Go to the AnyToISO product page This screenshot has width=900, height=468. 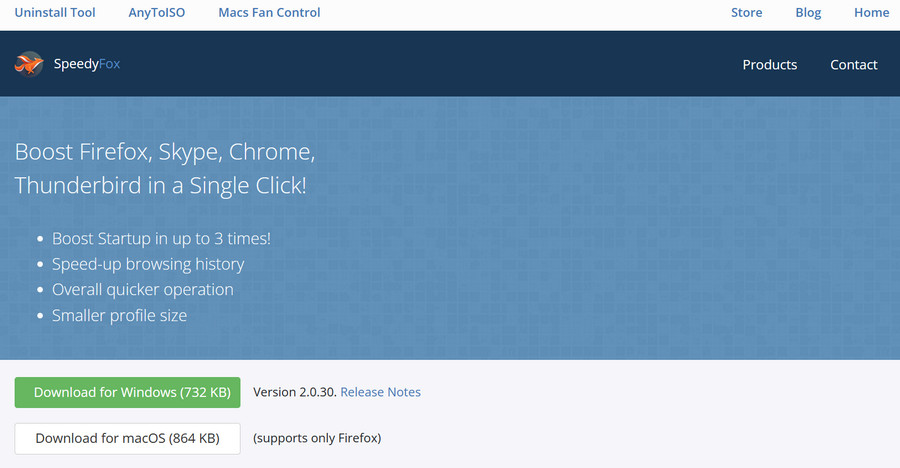click(x=157, y=13)
